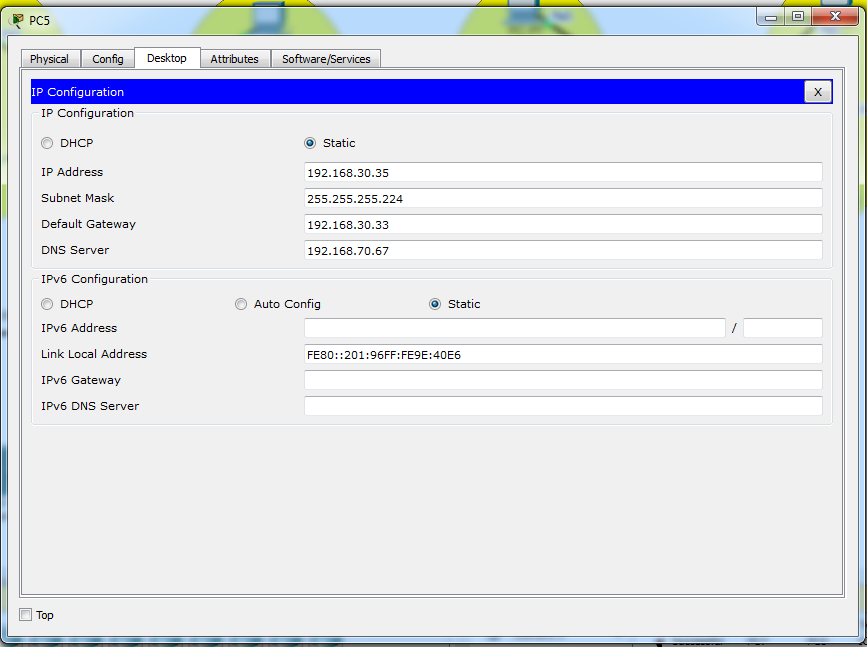
Task: Check the Top checkbox
Action: [24, 615]
